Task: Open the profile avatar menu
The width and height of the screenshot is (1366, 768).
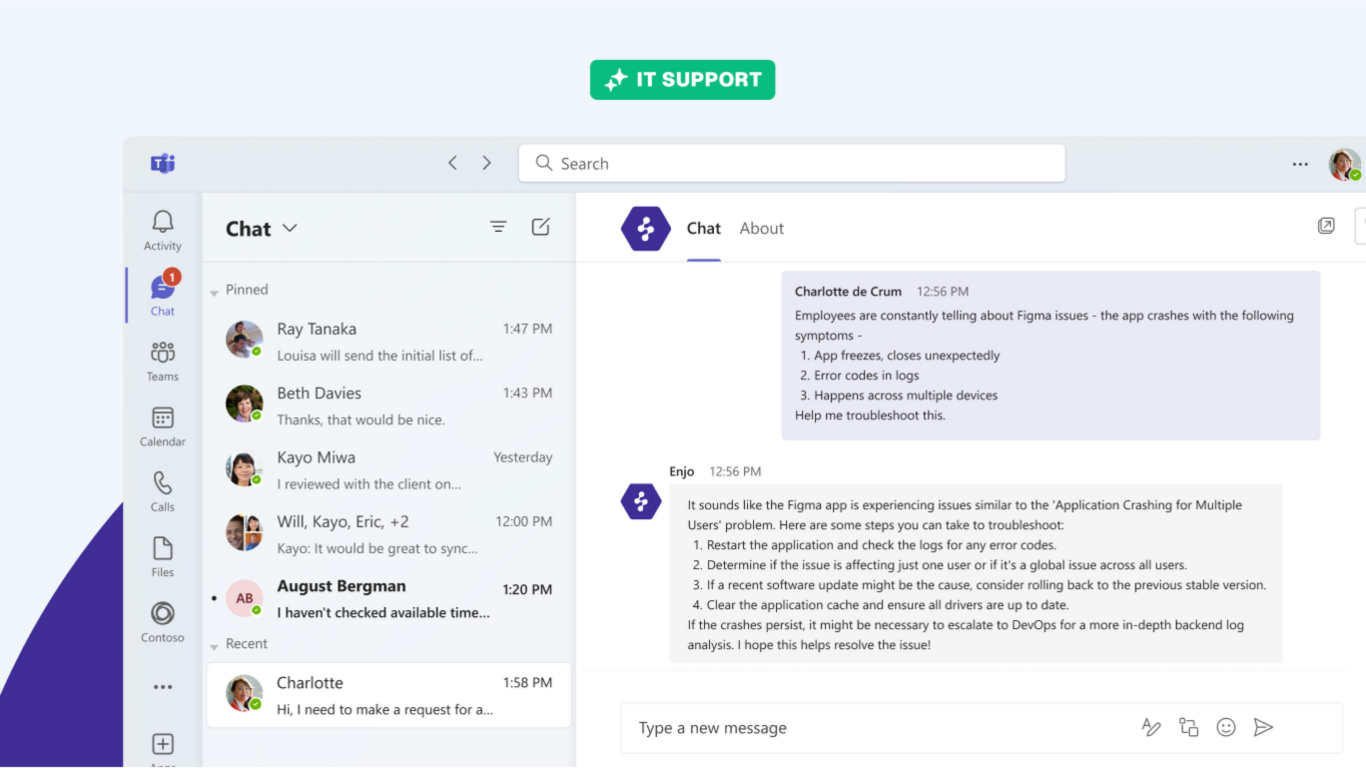Action: coord(1344,164)
